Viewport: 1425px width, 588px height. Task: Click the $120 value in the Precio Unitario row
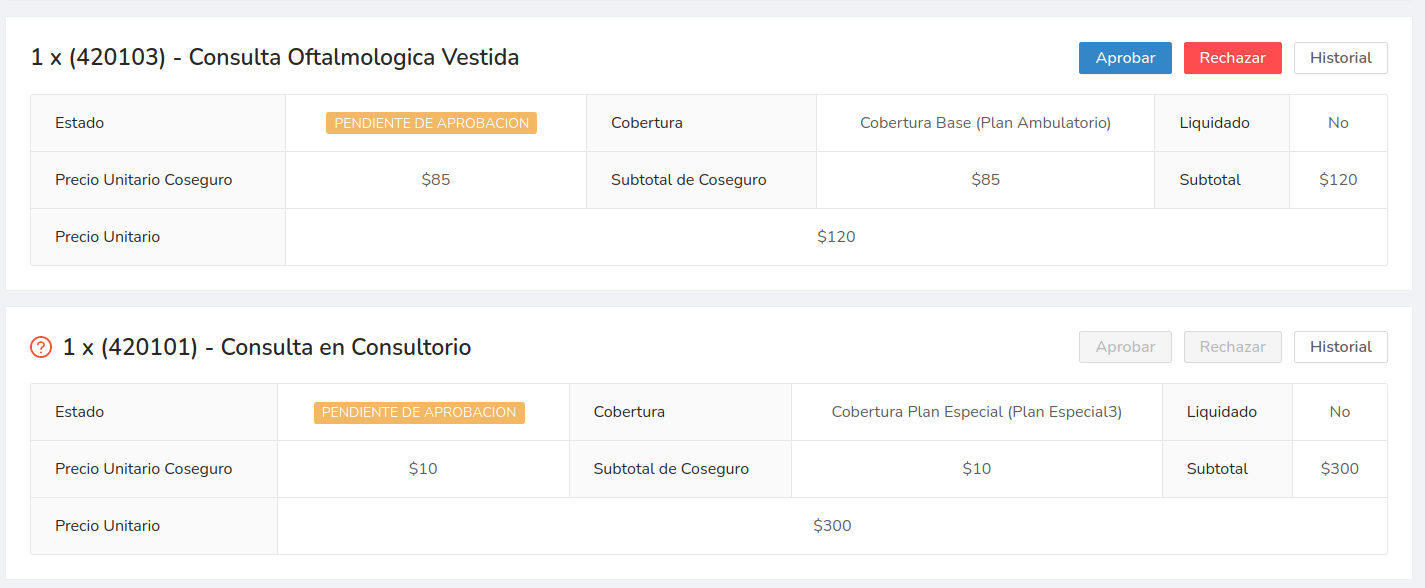pos(836,237)
